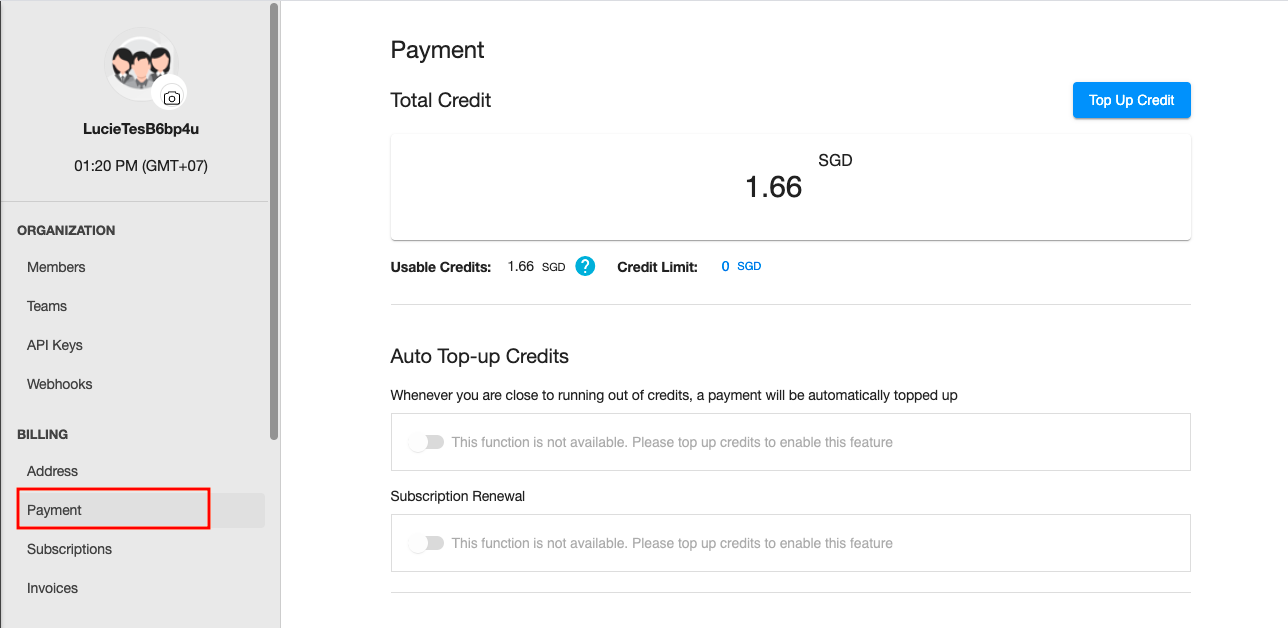
Task: Open Subscriptions in the sidebar
Action: 70,549
